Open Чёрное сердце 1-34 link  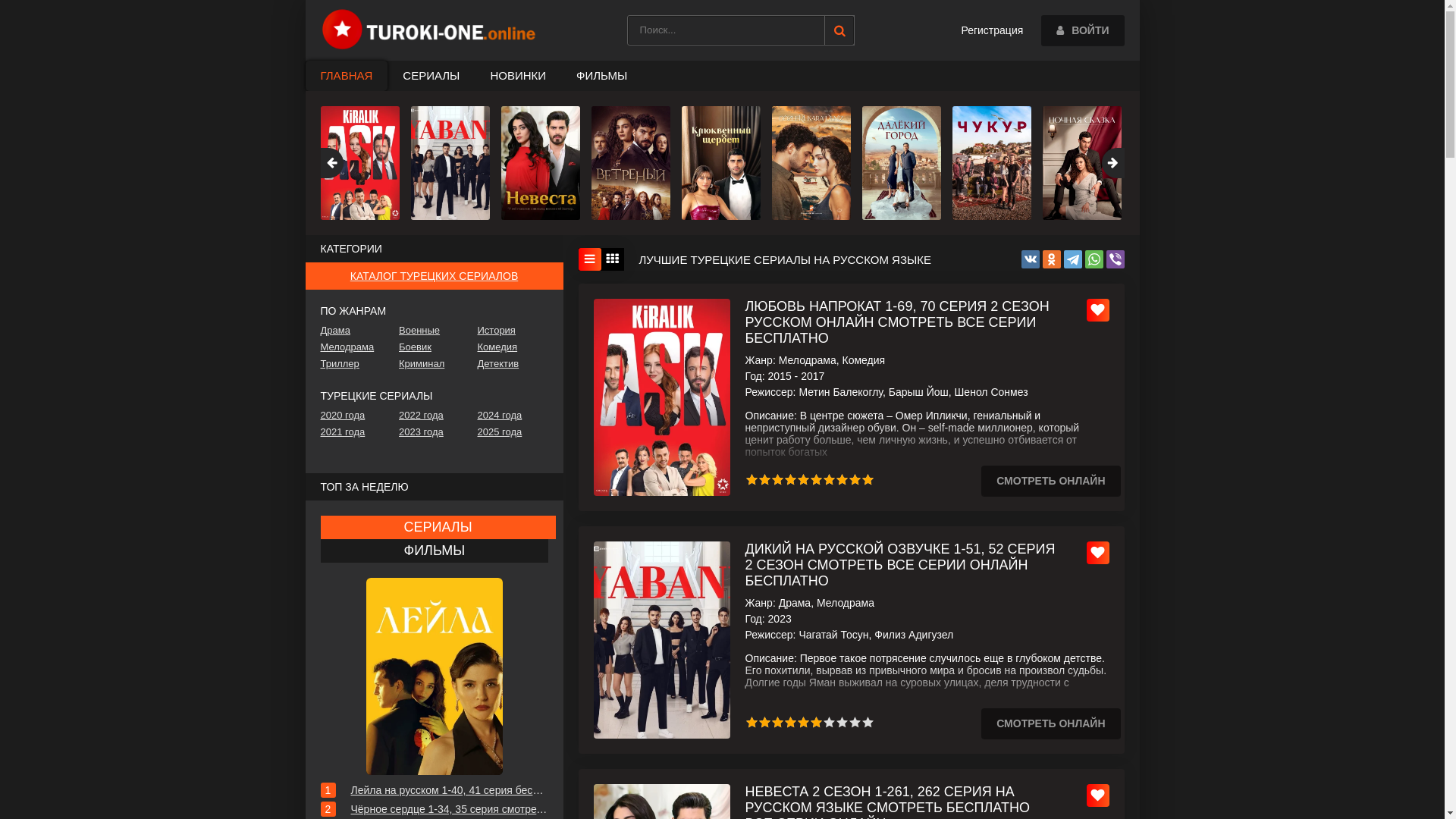(448, 809)
